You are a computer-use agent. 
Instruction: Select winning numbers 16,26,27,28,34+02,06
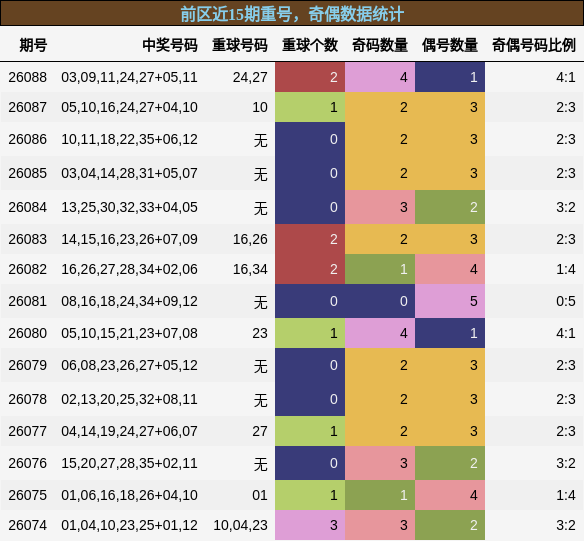[x=129, y=269]
